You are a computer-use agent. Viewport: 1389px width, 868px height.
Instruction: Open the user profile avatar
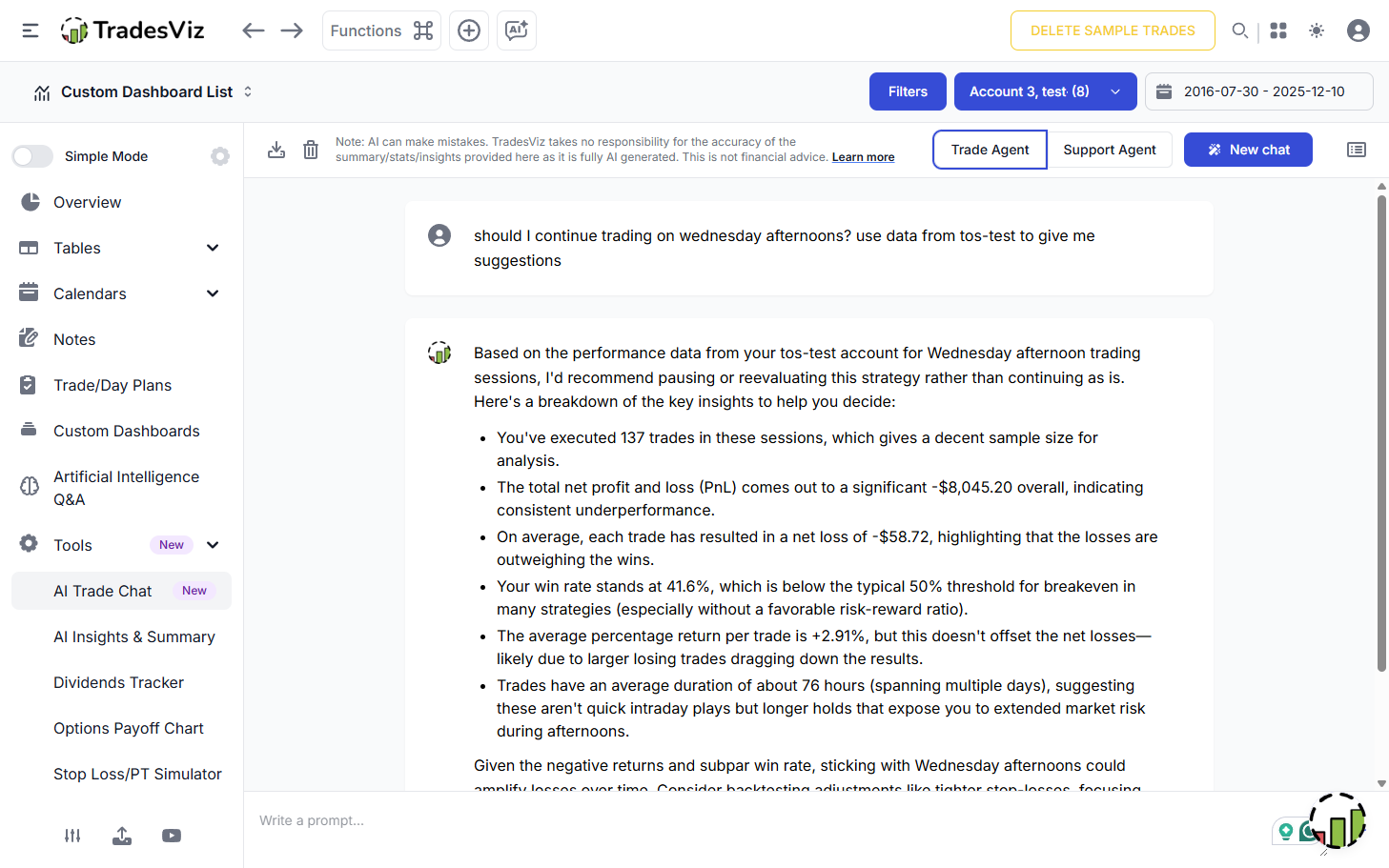click(1358, 30)
